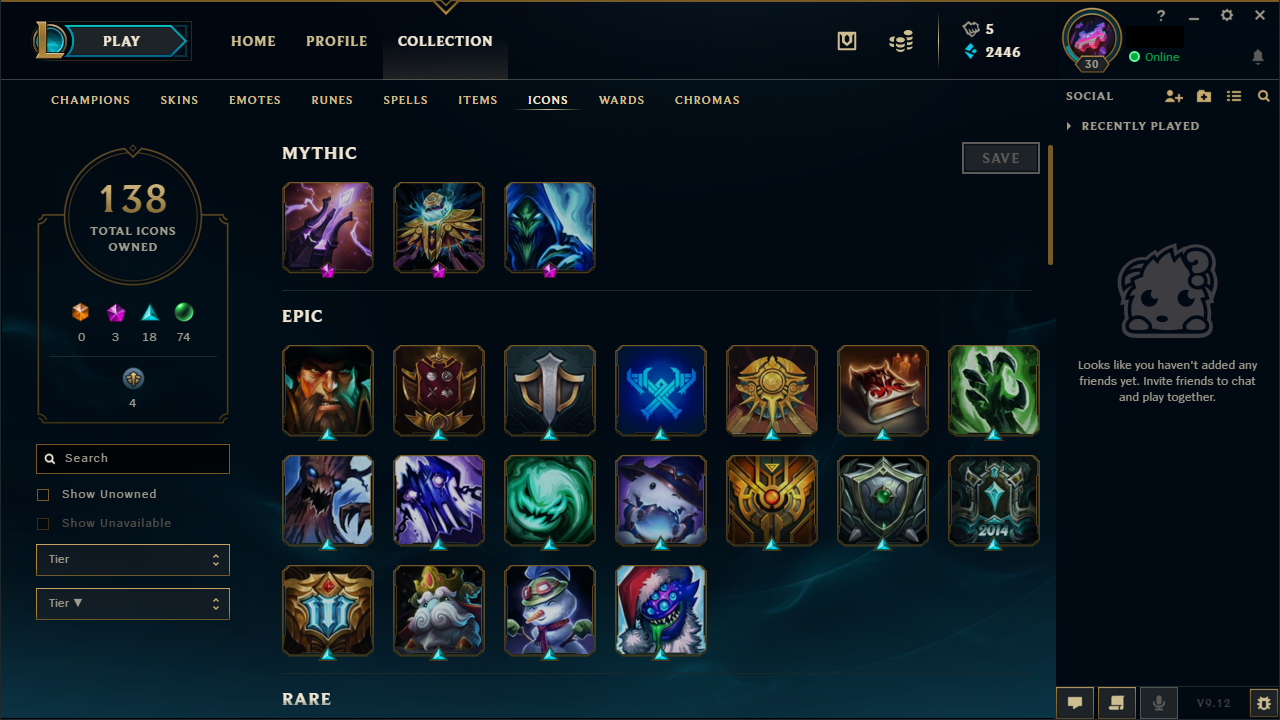Enable the Show Unowned checkbox

pyautogui.click(x=43, y=494)
